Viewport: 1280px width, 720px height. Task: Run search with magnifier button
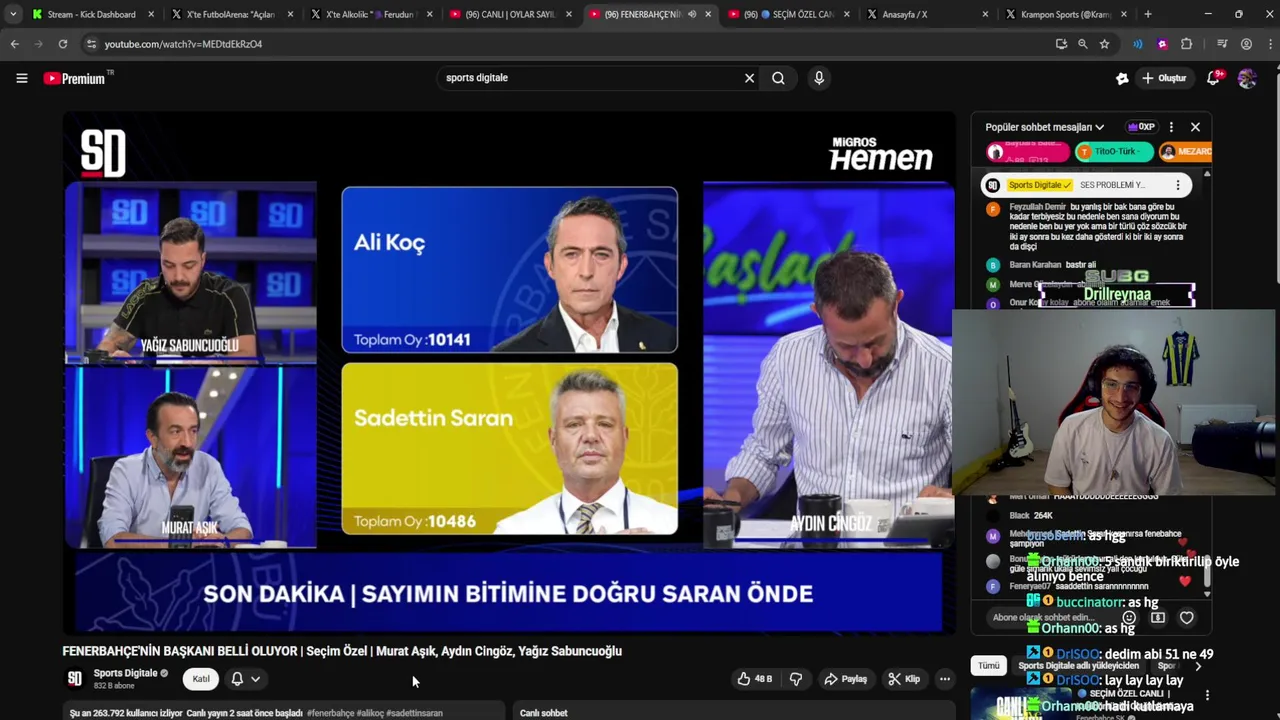(778, 78)
